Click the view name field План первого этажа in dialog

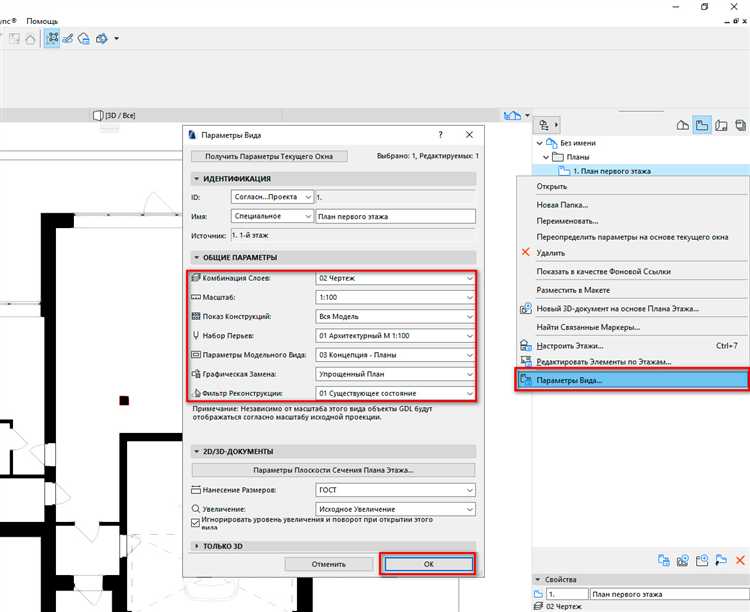(x=396, y=216)
